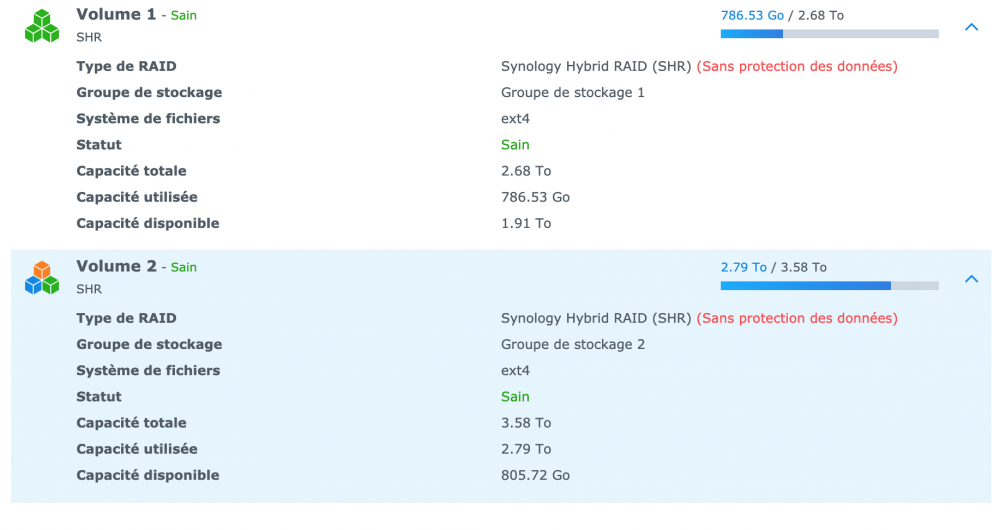Click Volume 1 Capacité totale 2.68 To value

click(526, 171)
